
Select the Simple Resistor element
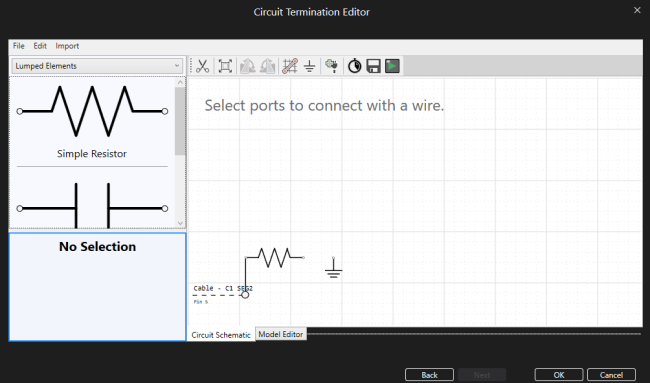[x=92, y=121]
